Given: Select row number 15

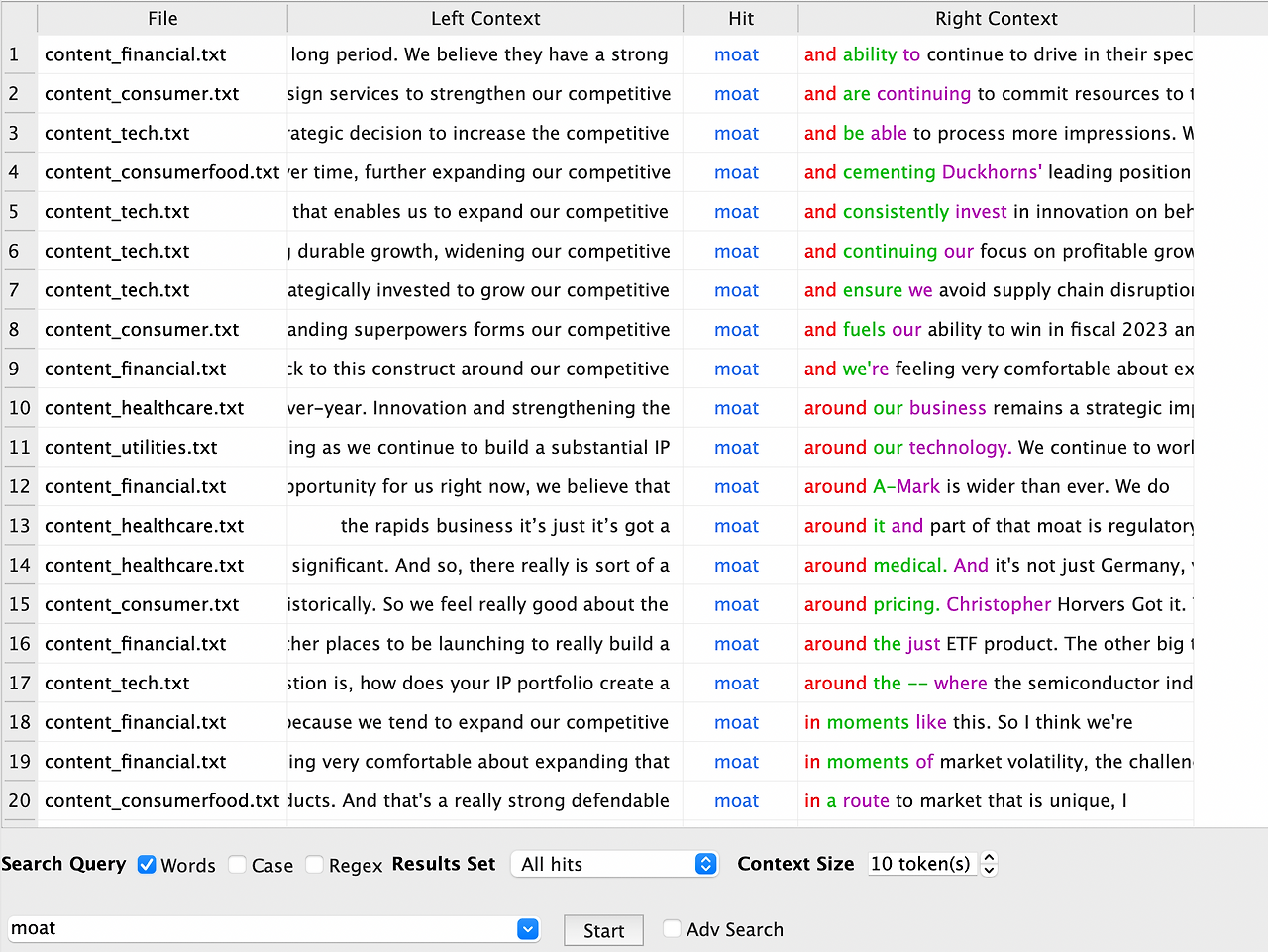Looking at the screenshot, I should (19, 605).
